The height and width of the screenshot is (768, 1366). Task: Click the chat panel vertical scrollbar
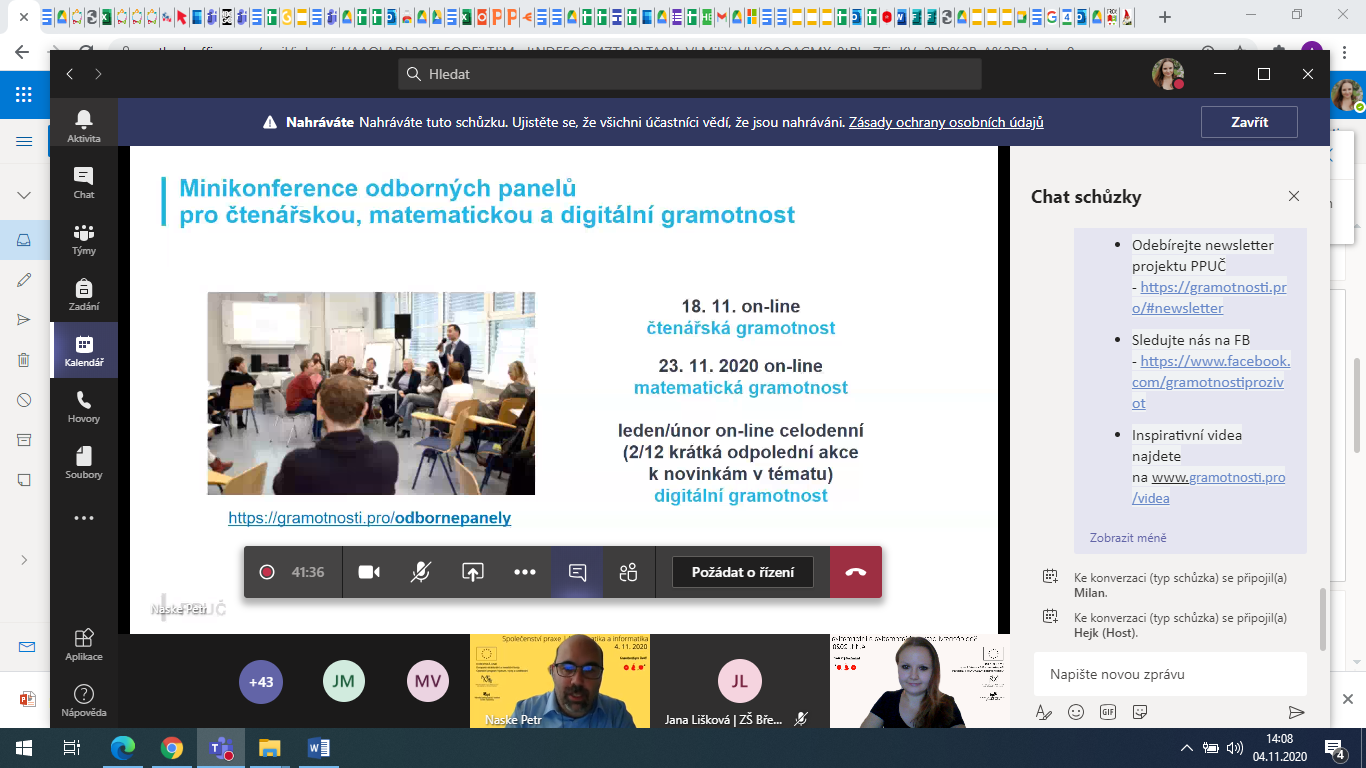click(1322, 618)
